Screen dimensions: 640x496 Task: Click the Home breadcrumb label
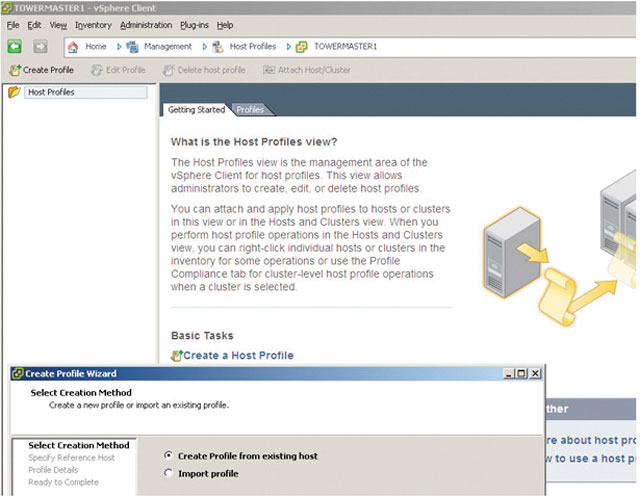96,47
